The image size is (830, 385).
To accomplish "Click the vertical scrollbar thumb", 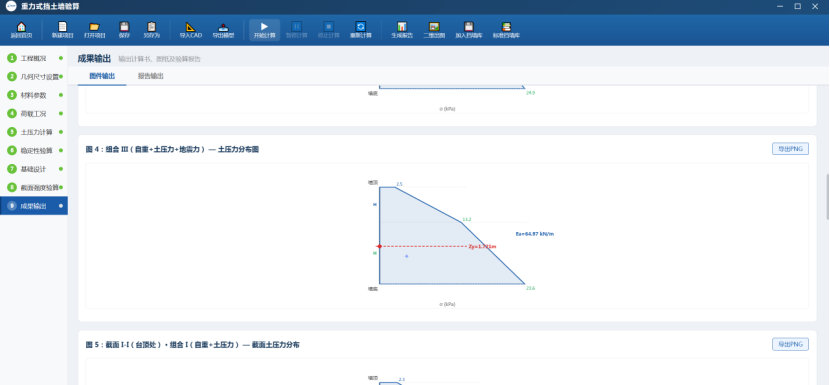I will coord(828,197).
